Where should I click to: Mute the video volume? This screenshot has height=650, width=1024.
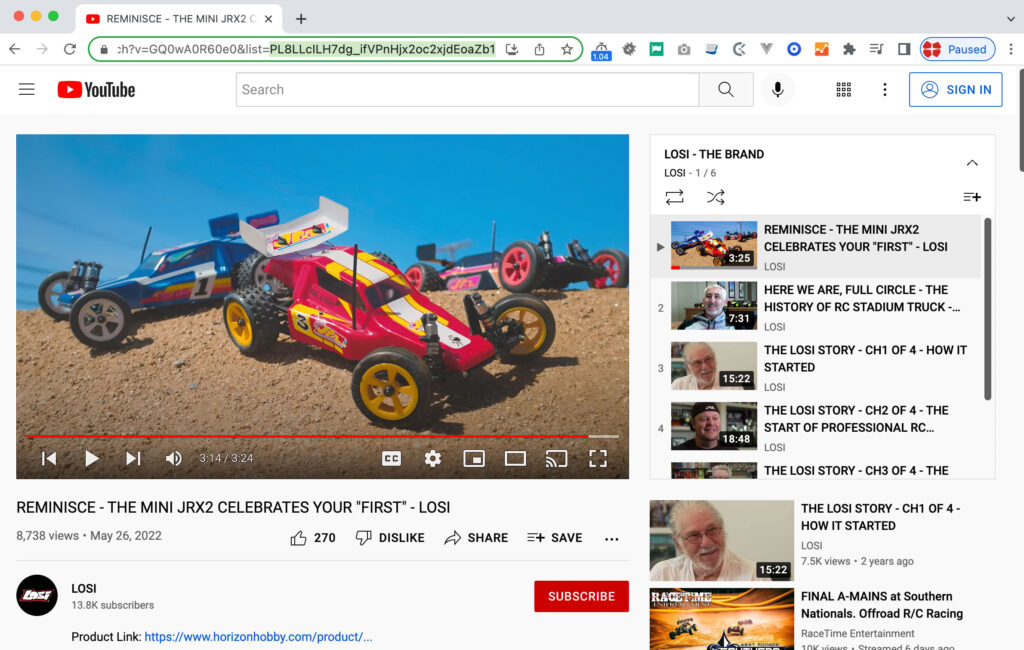click(x=174, y=459)
